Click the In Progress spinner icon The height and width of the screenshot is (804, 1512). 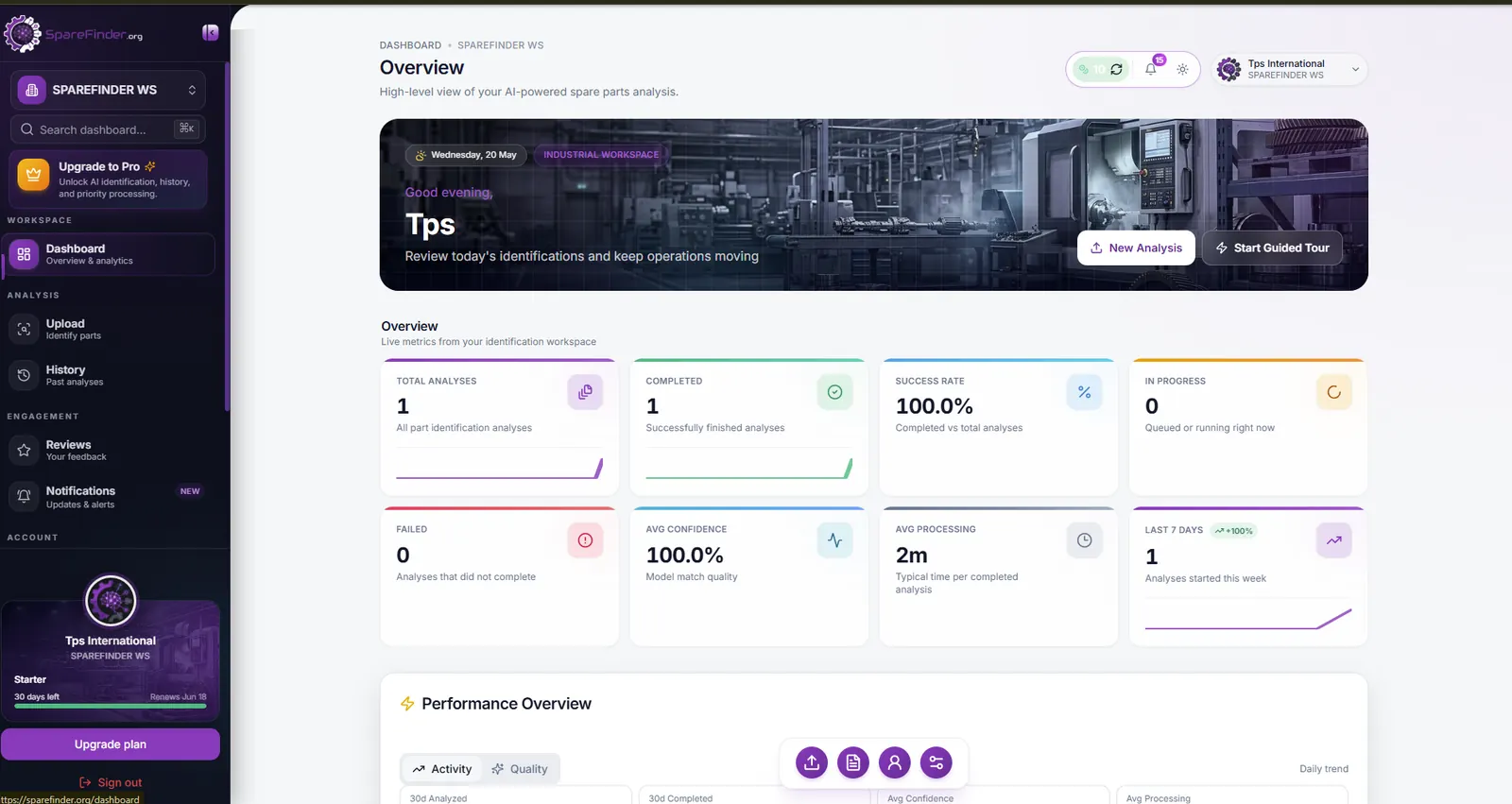point(1333,392)
